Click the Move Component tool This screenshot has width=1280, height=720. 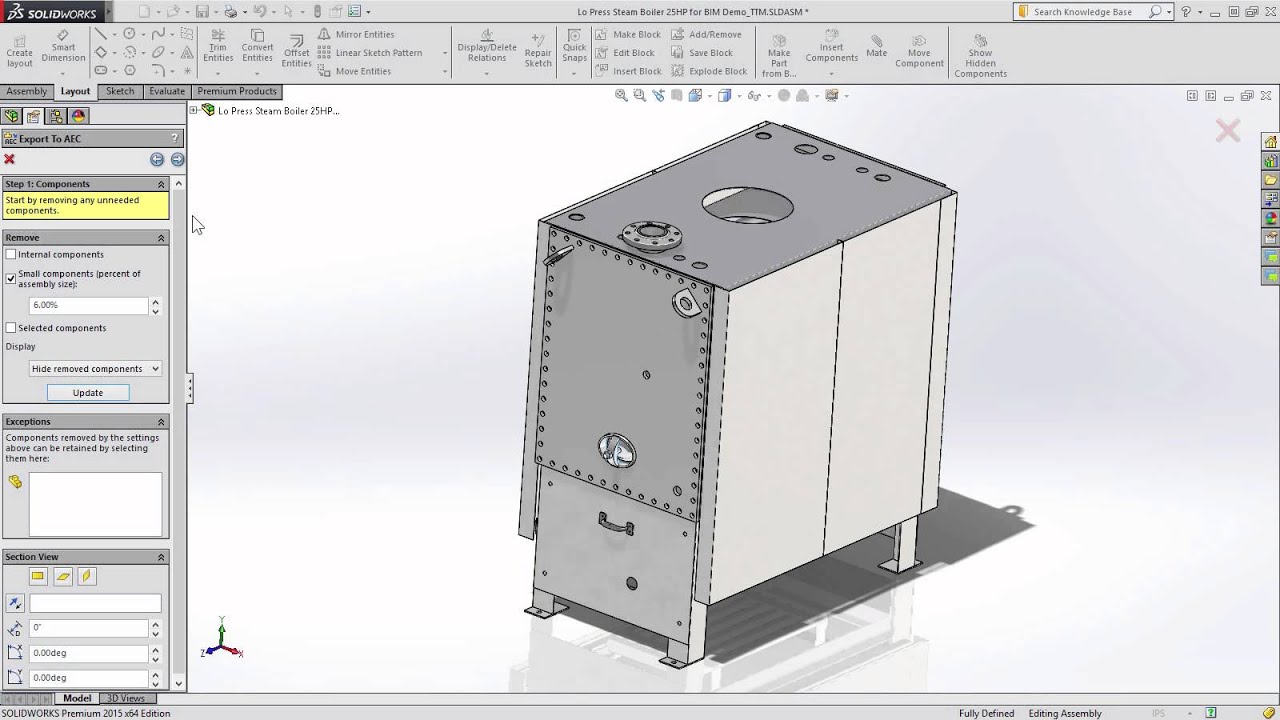[x=919, y=52]
